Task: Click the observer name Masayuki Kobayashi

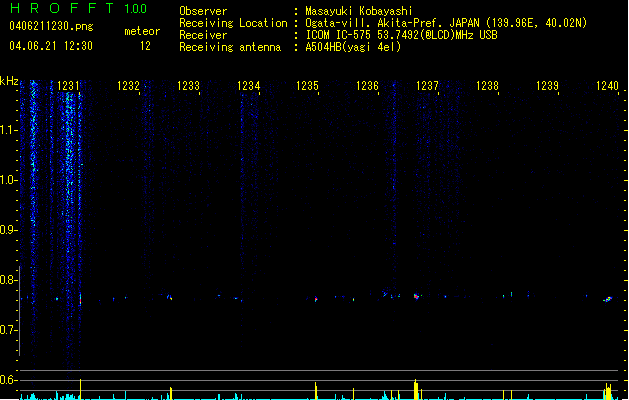Action: [359, 11]
